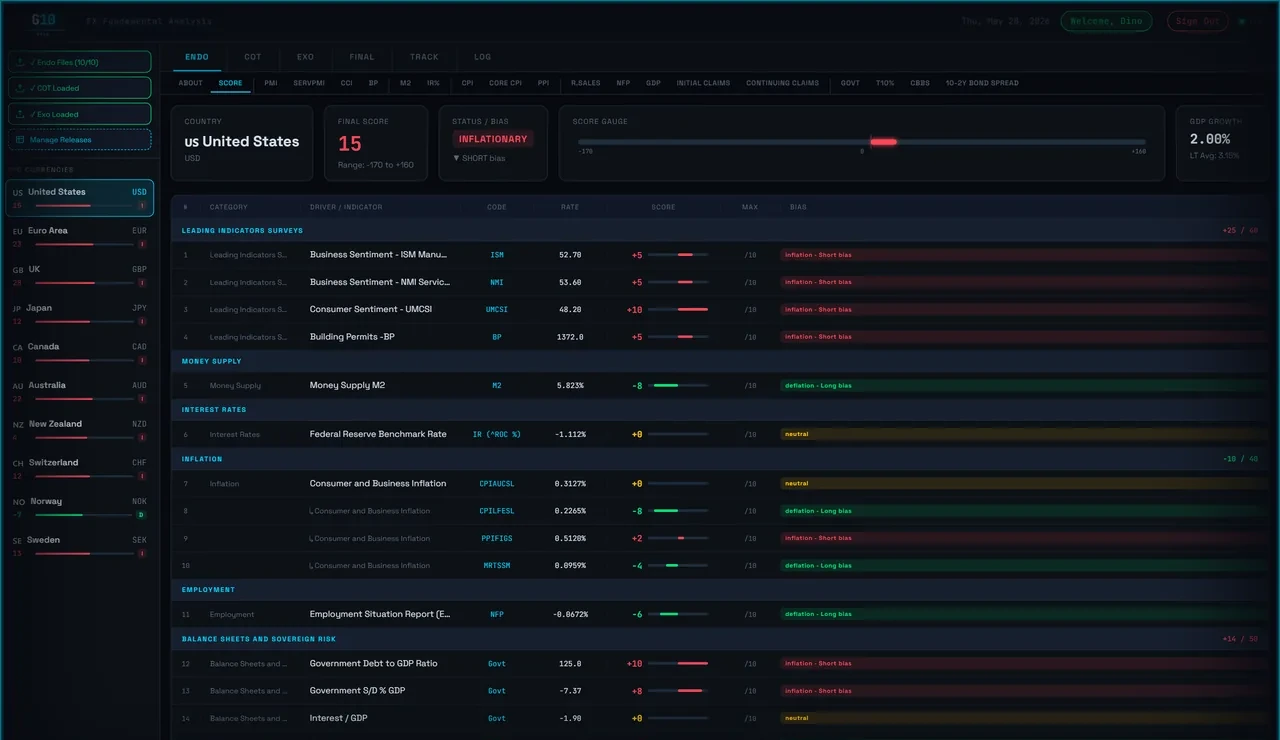This screenshot has width=1280, height=740.
Task: Select the ABOUT sub-tab
Action: tap(190, 83)
